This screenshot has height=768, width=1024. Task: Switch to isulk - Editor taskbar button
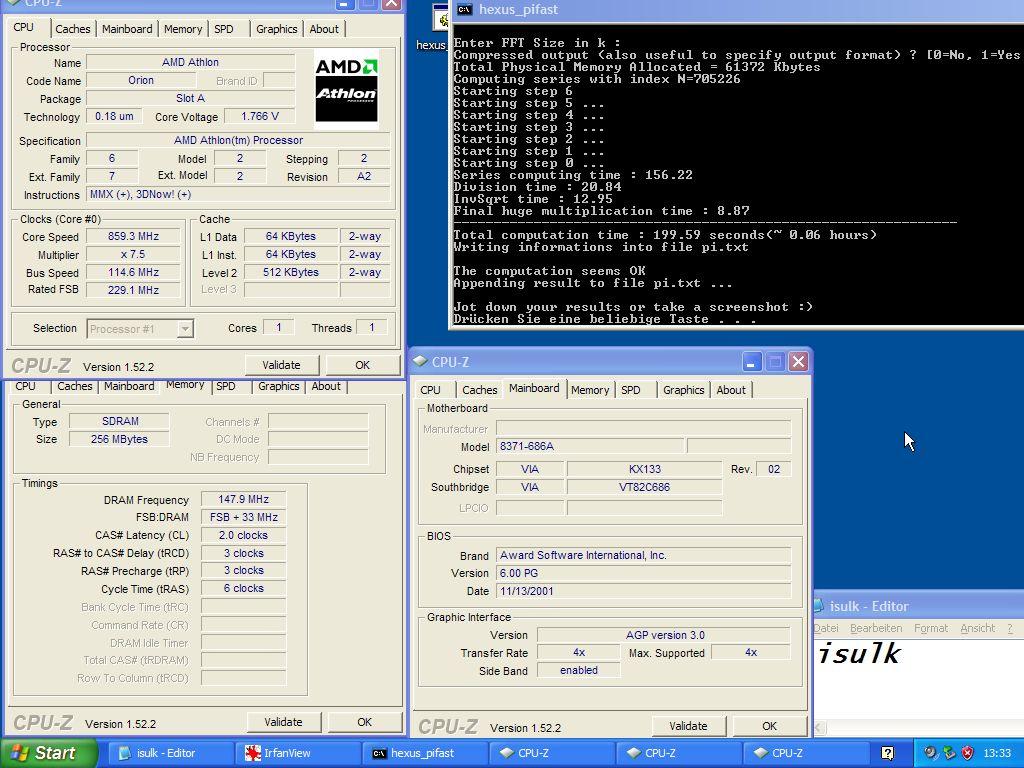point(168,753)
